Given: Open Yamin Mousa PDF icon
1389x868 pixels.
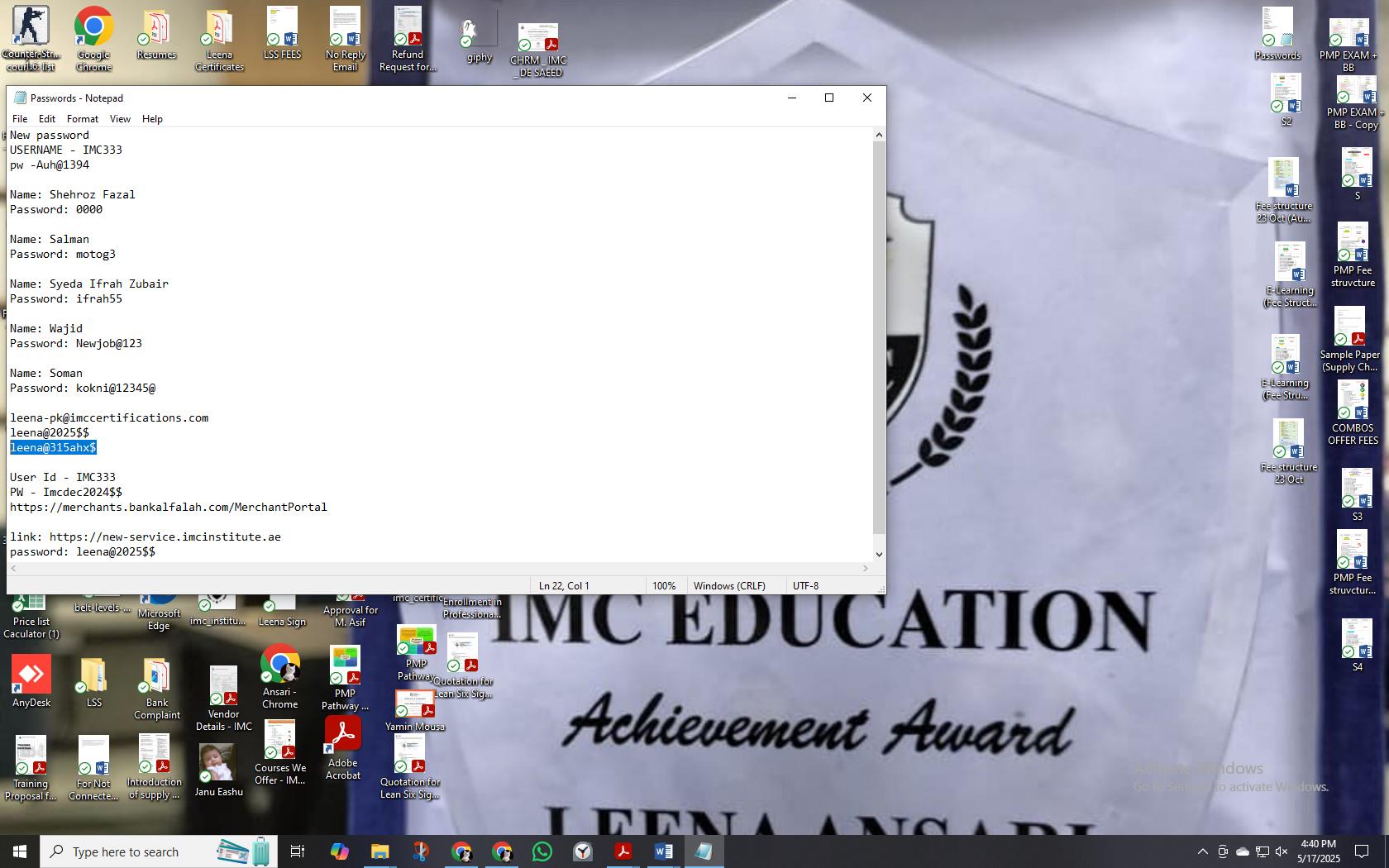Looking at the screenshot, I should click(x=415, y=711).
